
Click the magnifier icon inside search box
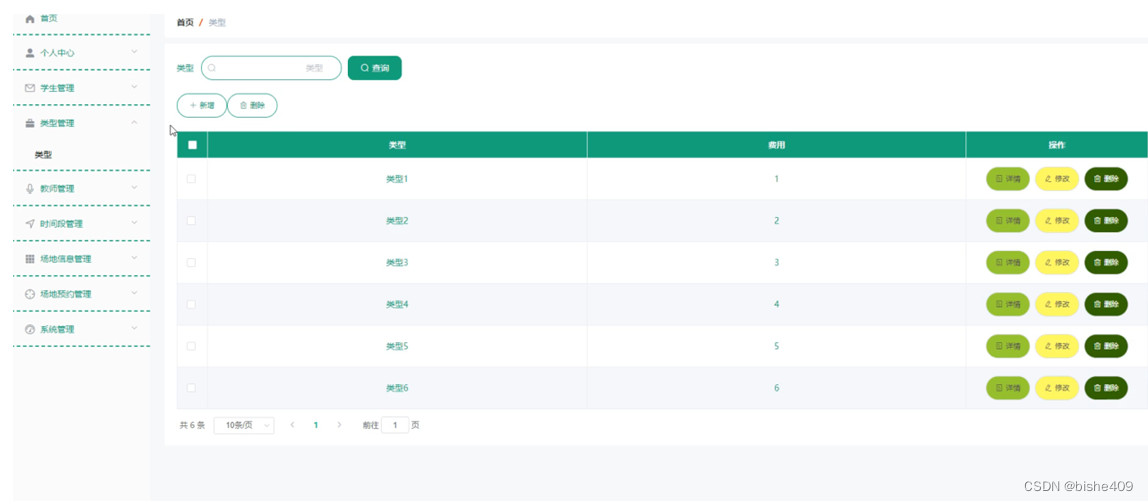212,68
